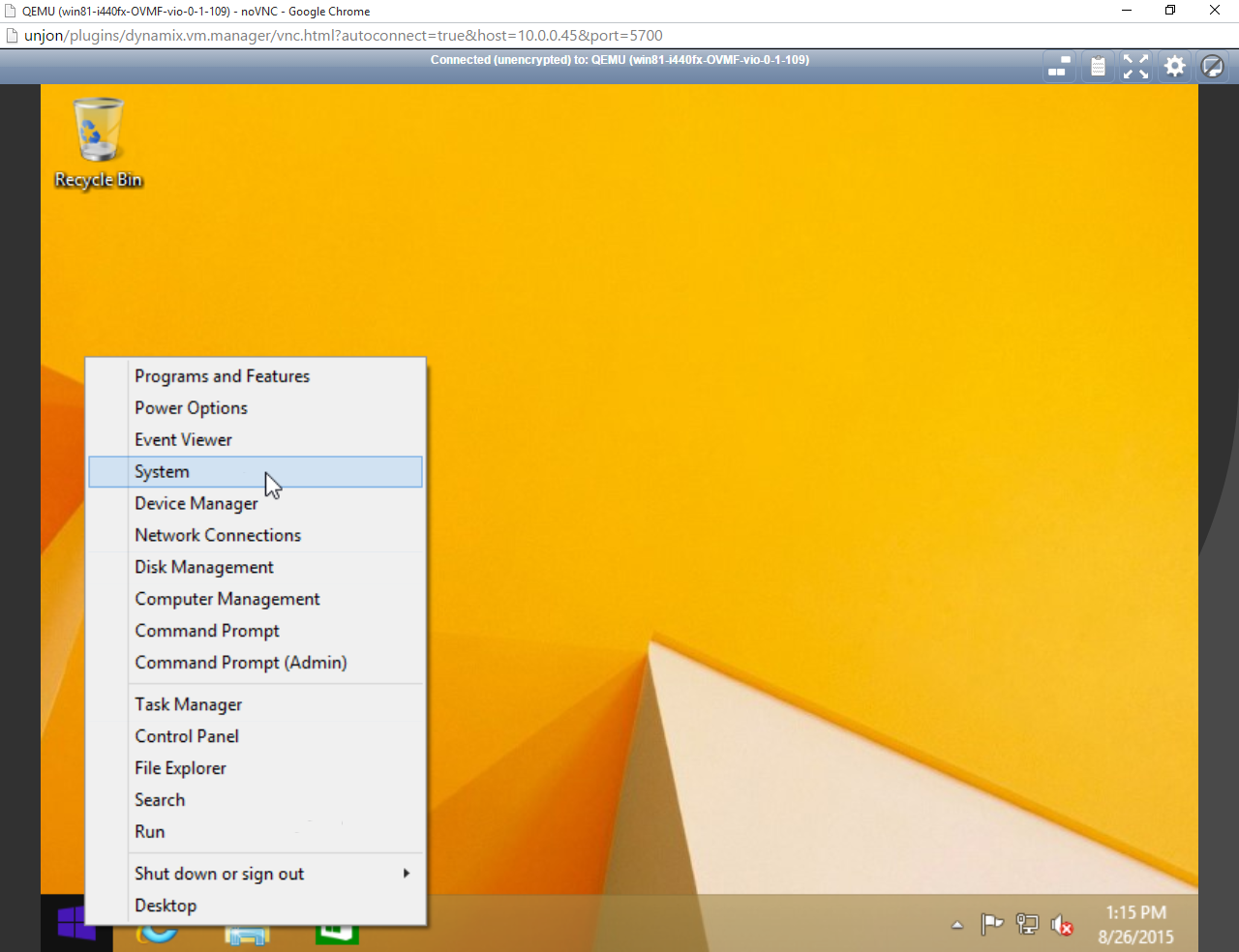This screenshot has width=1239, height=952.
Task: Click the Action Center flag icon
Action: 992,925
